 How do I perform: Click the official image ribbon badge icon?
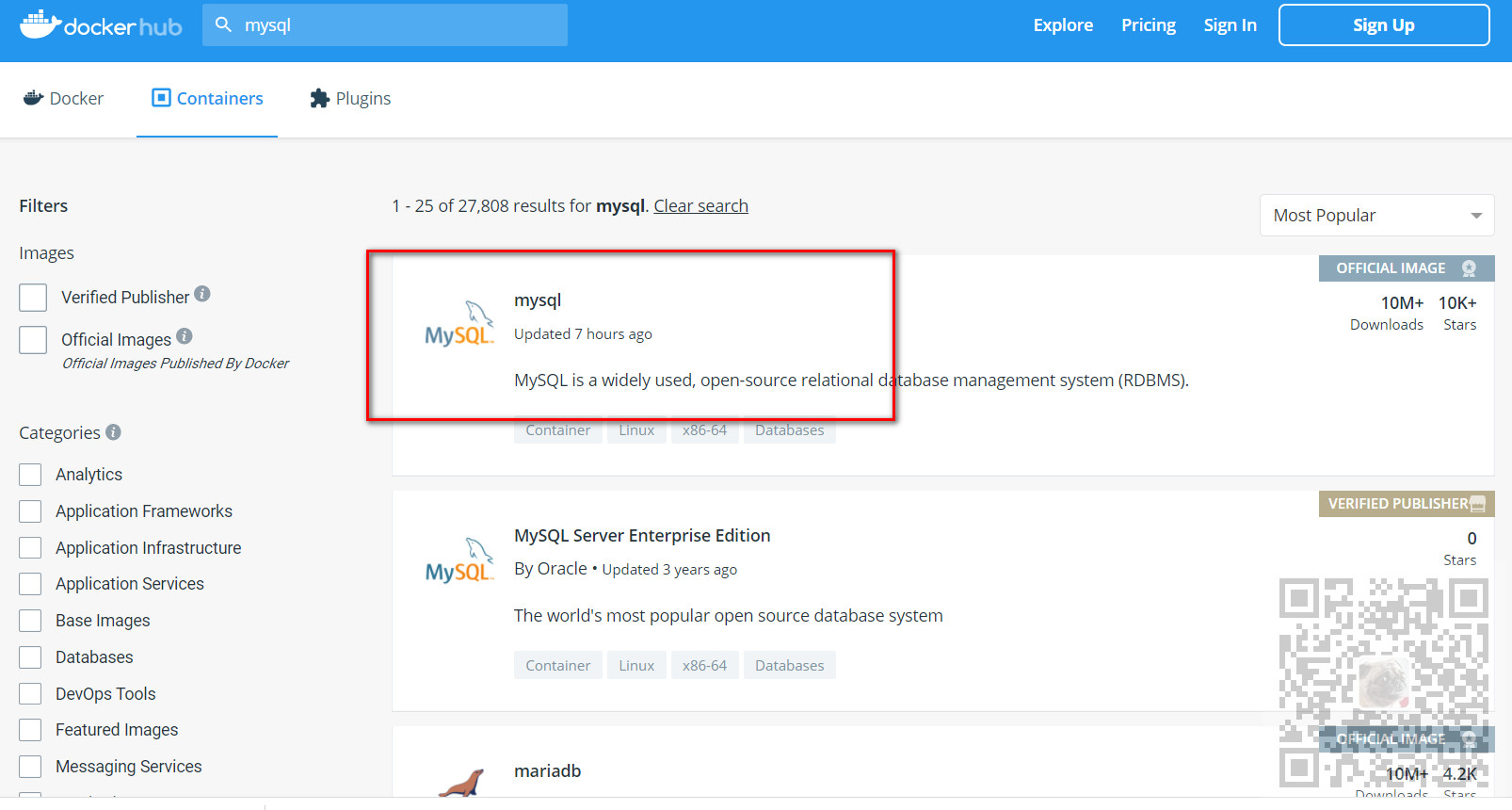coord(1469,268)
